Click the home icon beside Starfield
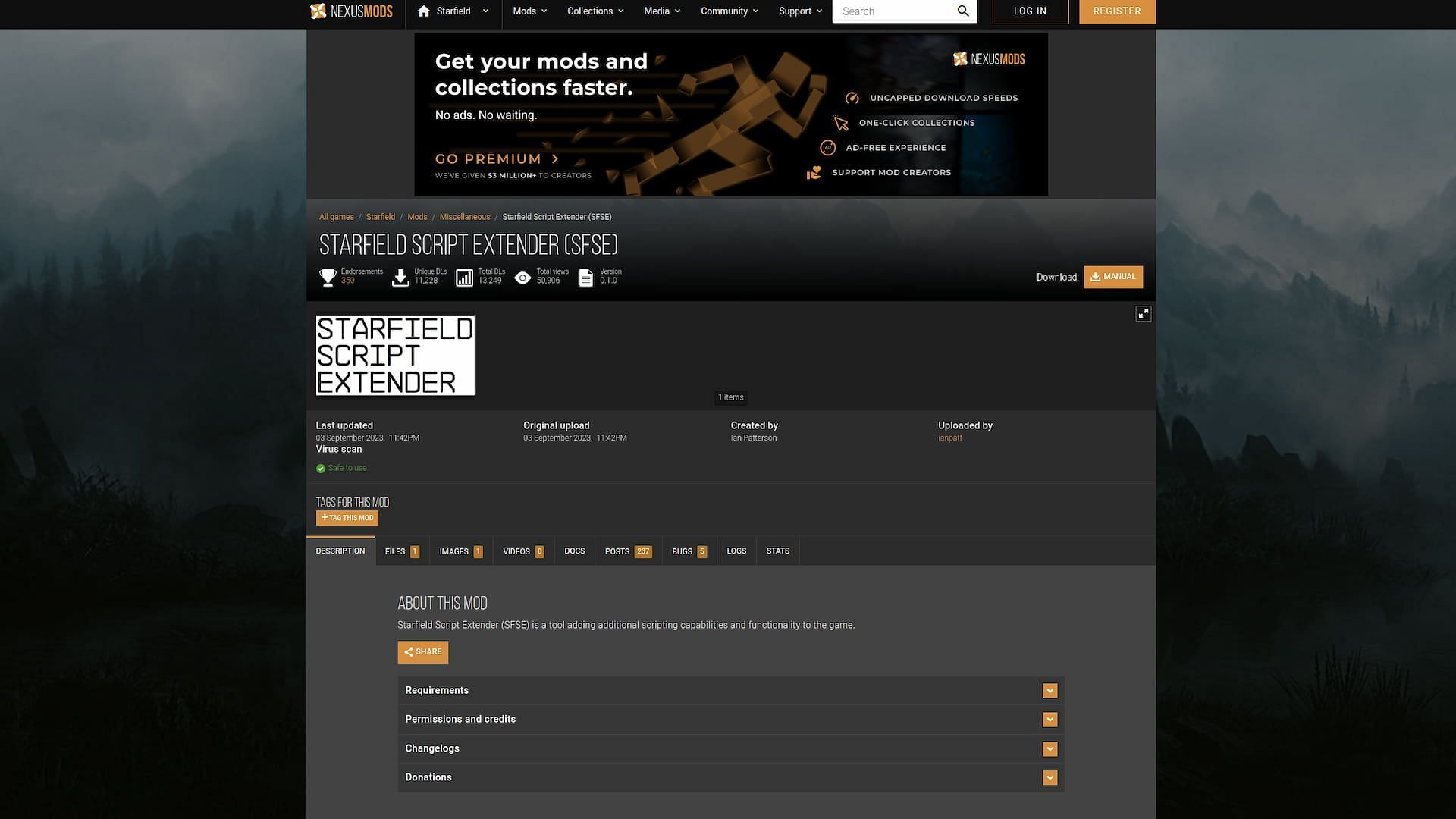1456x819 pixels. pyautogui.click(x=424, y=11)
